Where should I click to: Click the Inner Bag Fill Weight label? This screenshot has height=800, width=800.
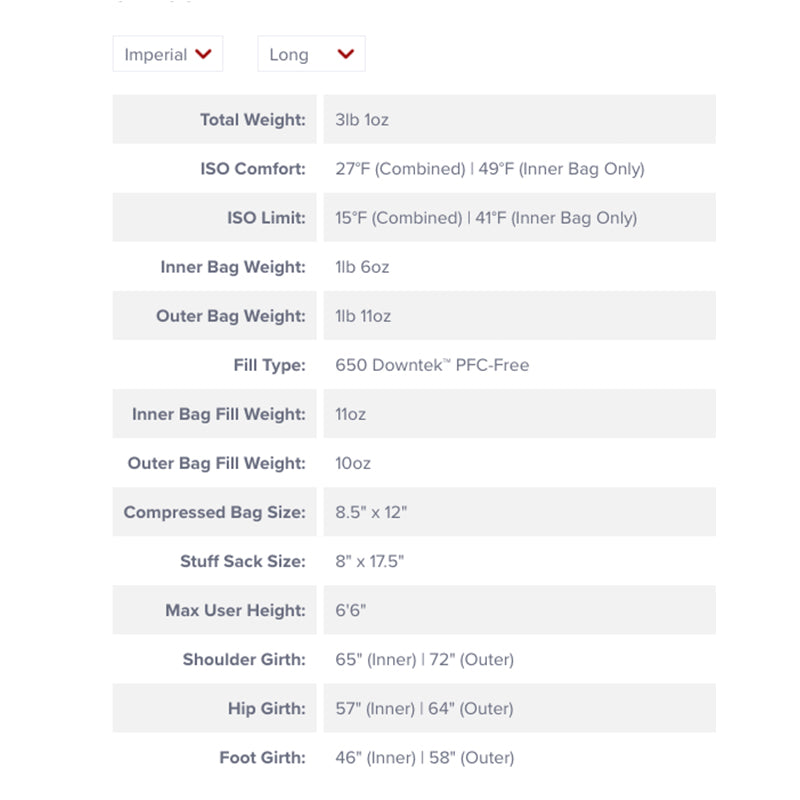pyautogui.click(x=219, y=414)
